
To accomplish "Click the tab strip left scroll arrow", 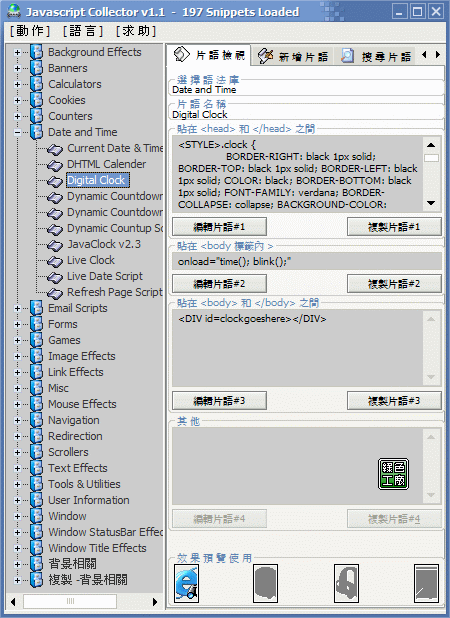I will (x=424, y=55).
